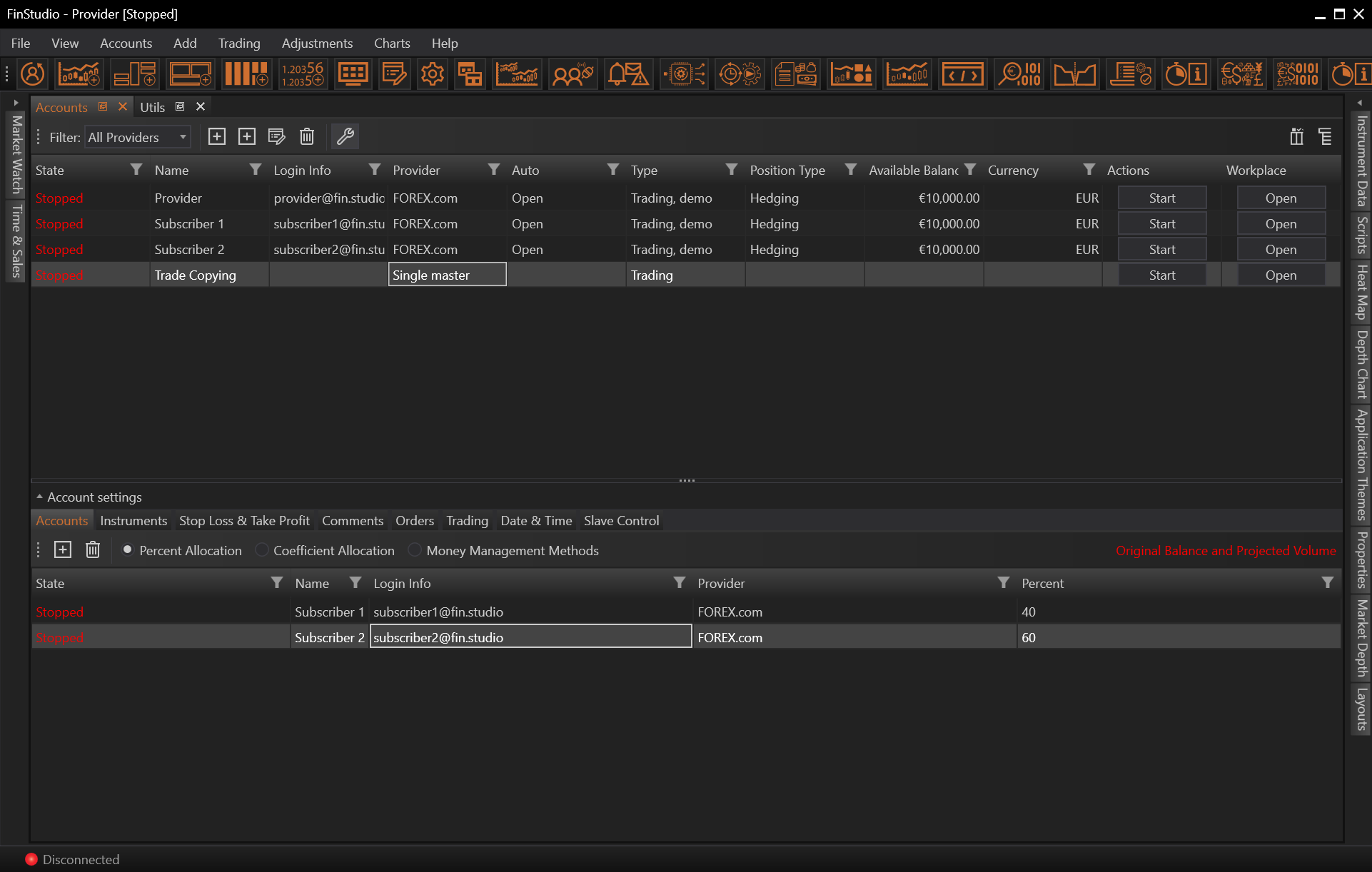Select Coefficient Allocation radio button
1372x872 pixels.
click(x=262, y=550)
